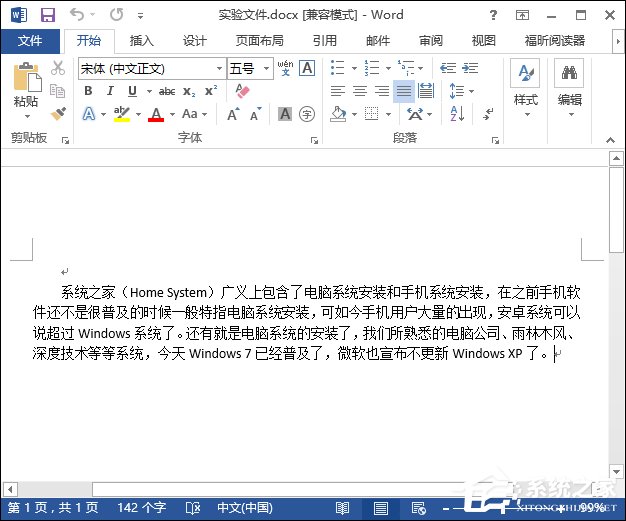This screenshot has height=521, width=626.
Task: Toggle Bold formatting
Action: pos(88,91)
